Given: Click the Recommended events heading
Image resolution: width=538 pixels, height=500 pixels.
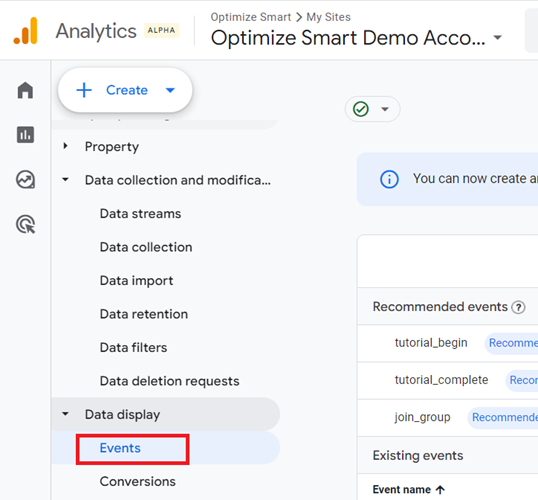Looking at the screenshot, I should (x=440, y=307).
